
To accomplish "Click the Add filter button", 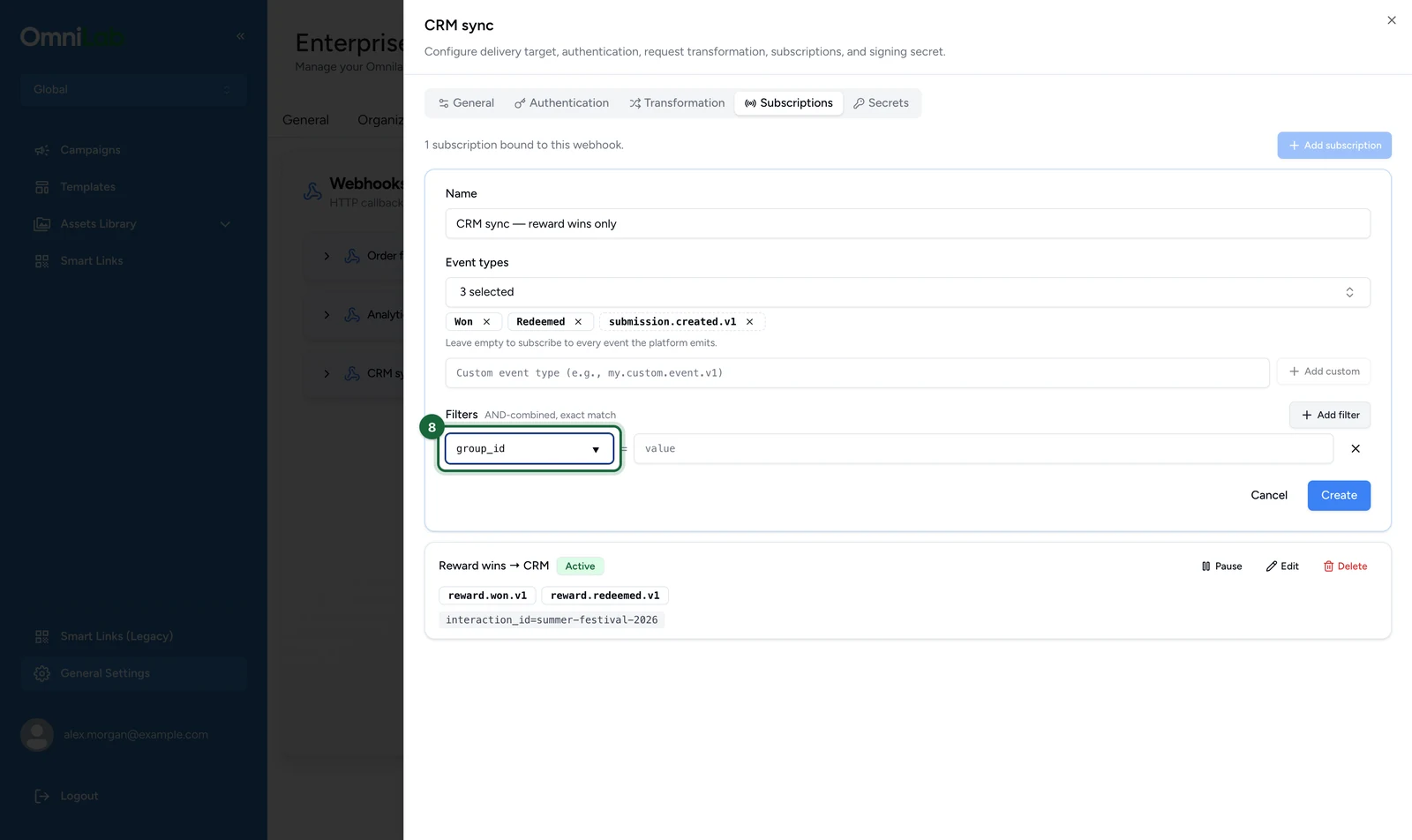I will point(1330,415).
